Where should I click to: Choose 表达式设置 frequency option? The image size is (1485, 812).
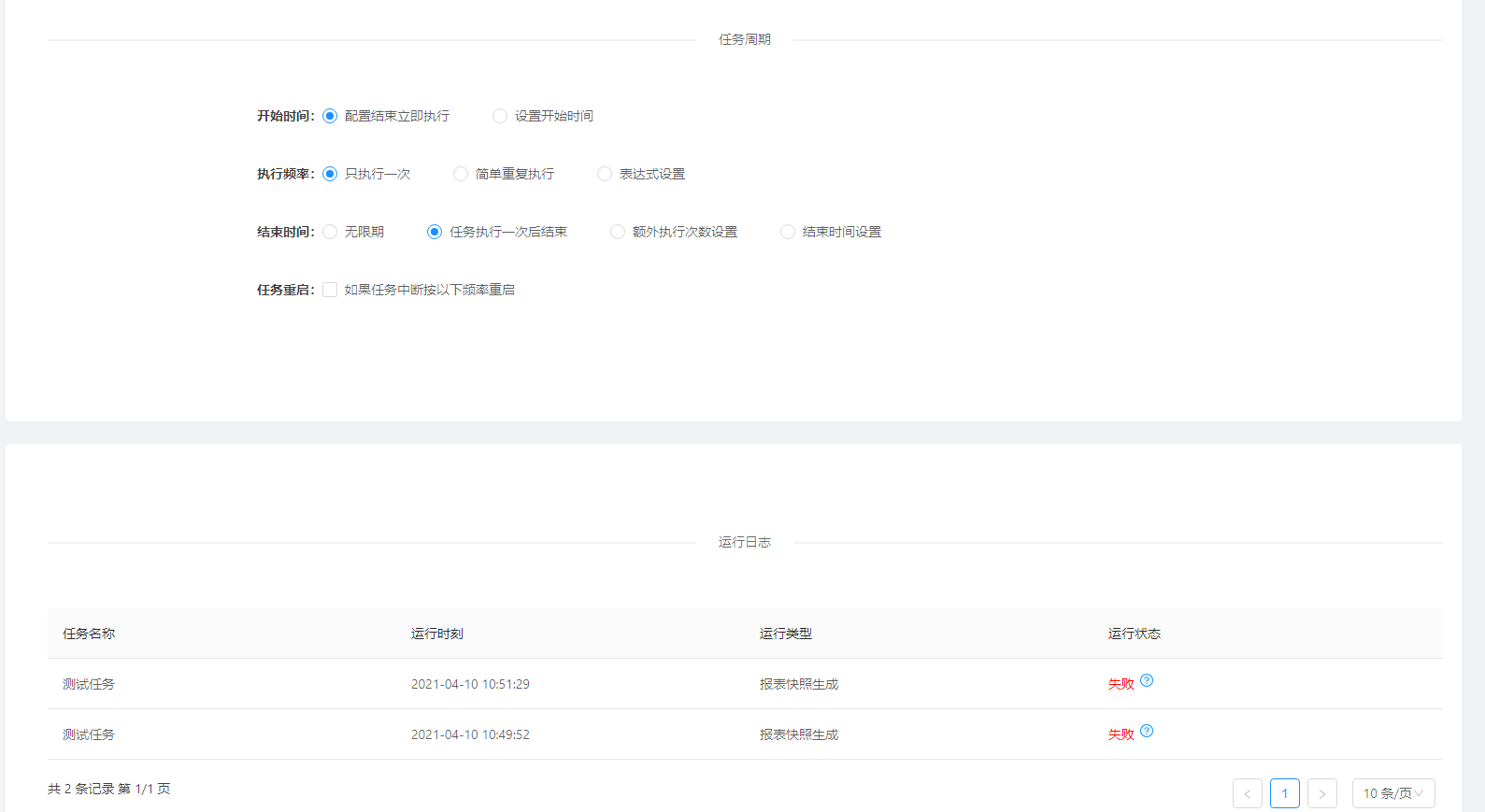click(x=605, y=174)
